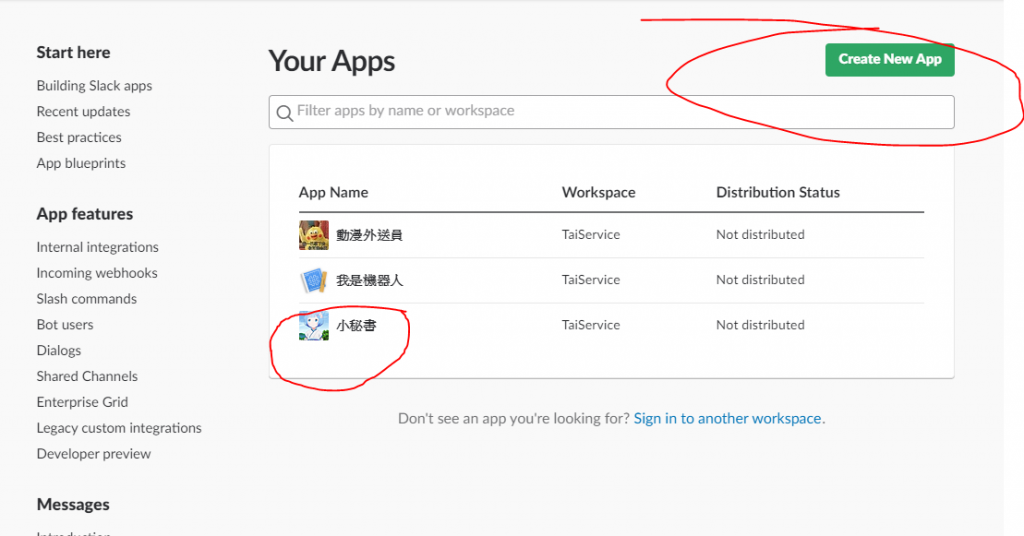This screenshot has width=1024, height=536.
Task: Open Bot users page
Action: pos(65,324)
